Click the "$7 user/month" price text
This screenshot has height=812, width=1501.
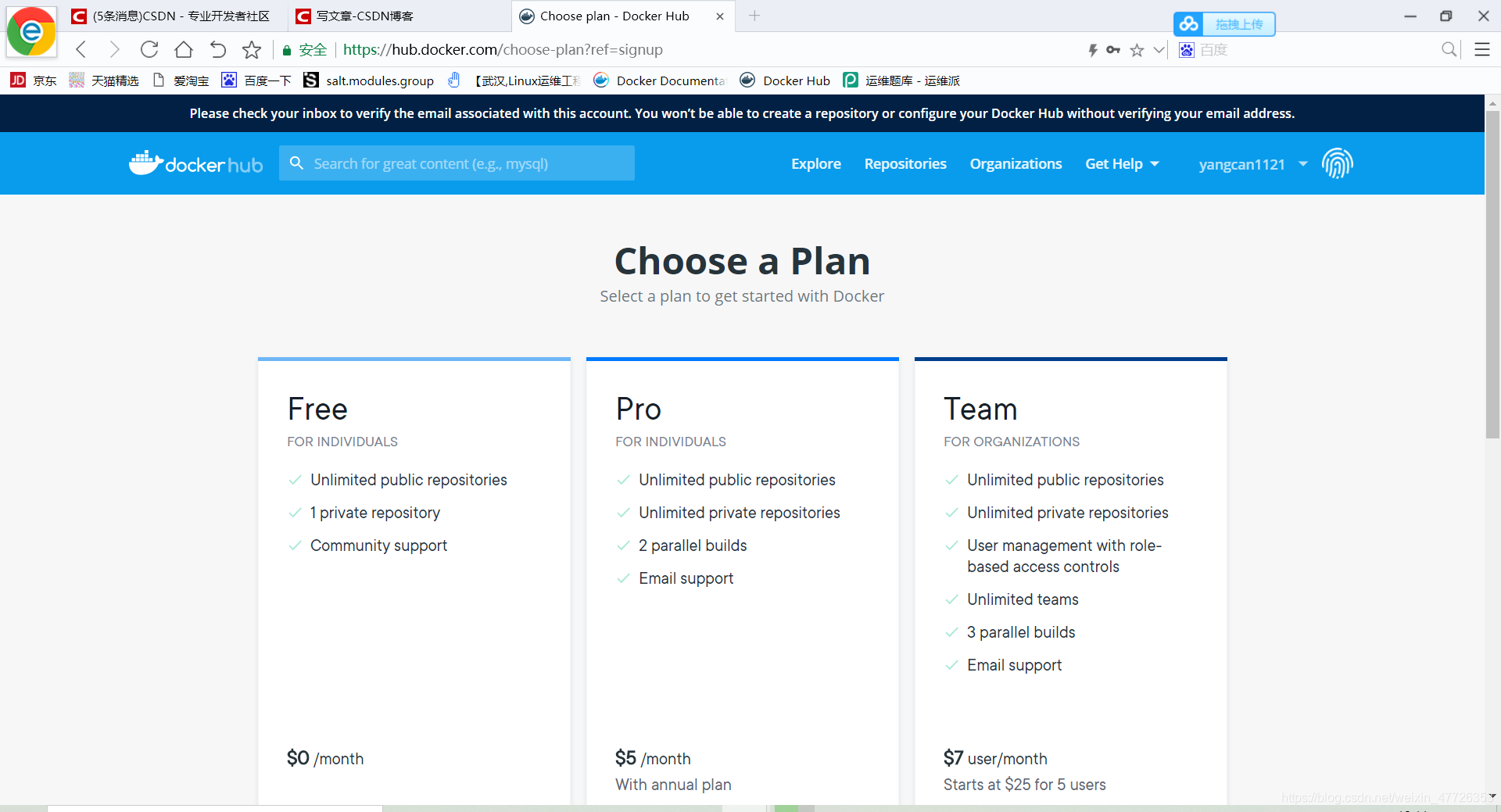click(x=995, y=758)
